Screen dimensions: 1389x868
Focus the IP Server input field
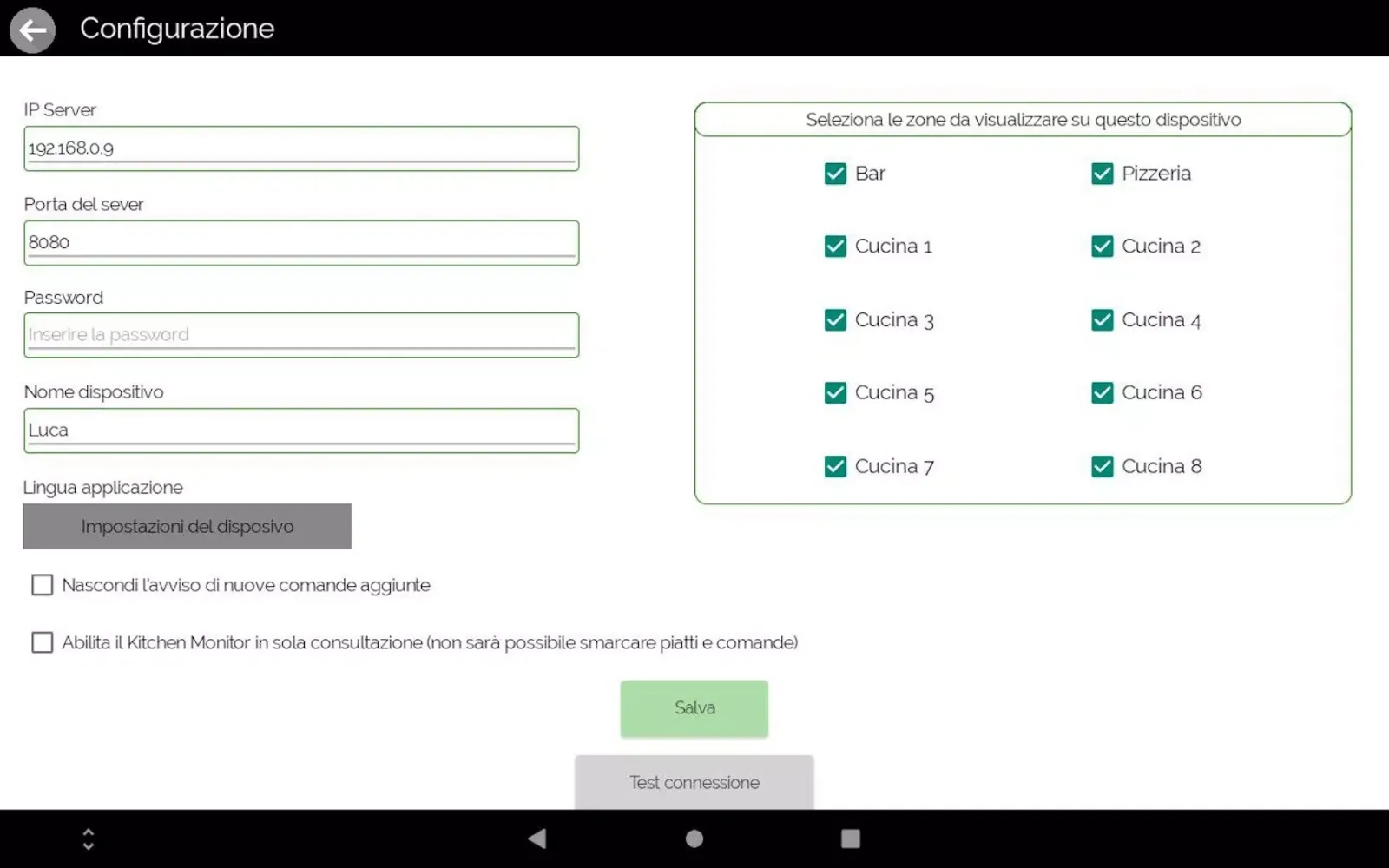[x=300, y=148]
